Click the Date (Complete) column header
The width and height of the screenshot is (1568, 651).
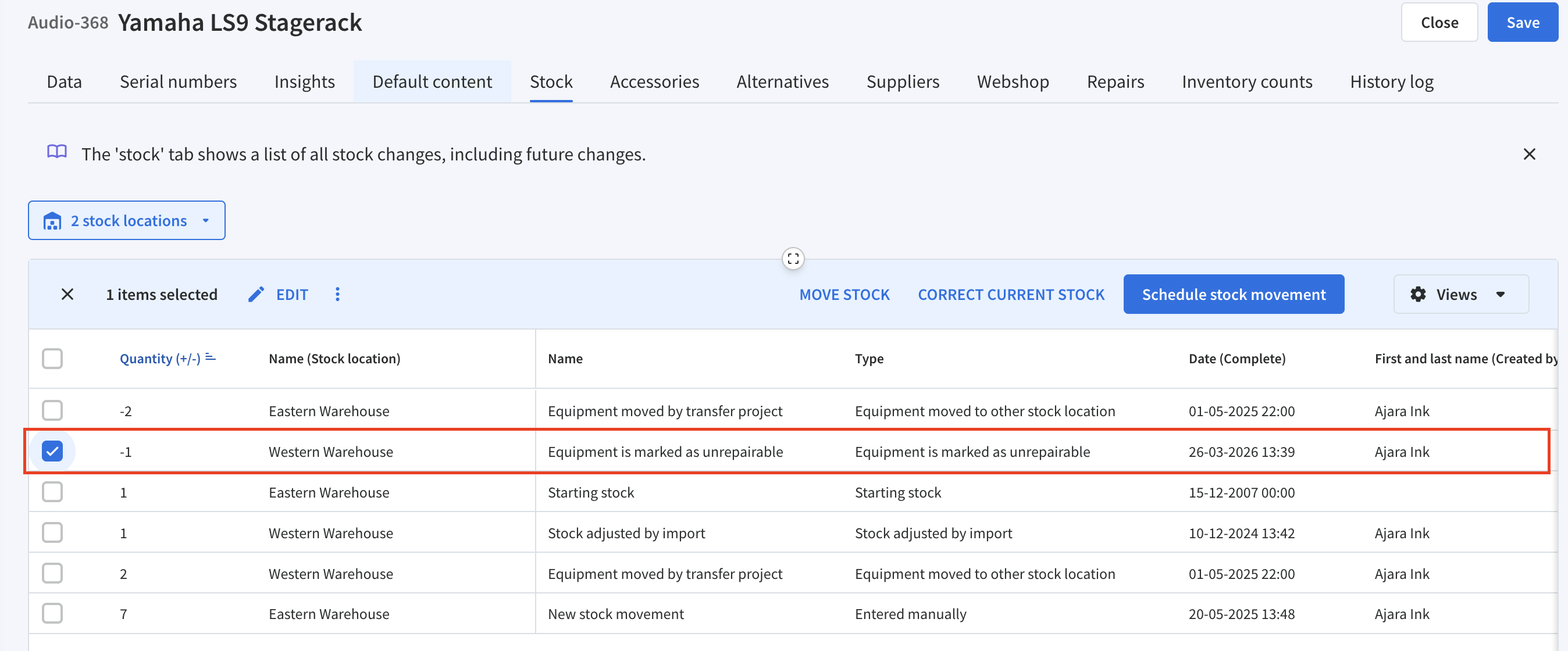click(1238, 359)
